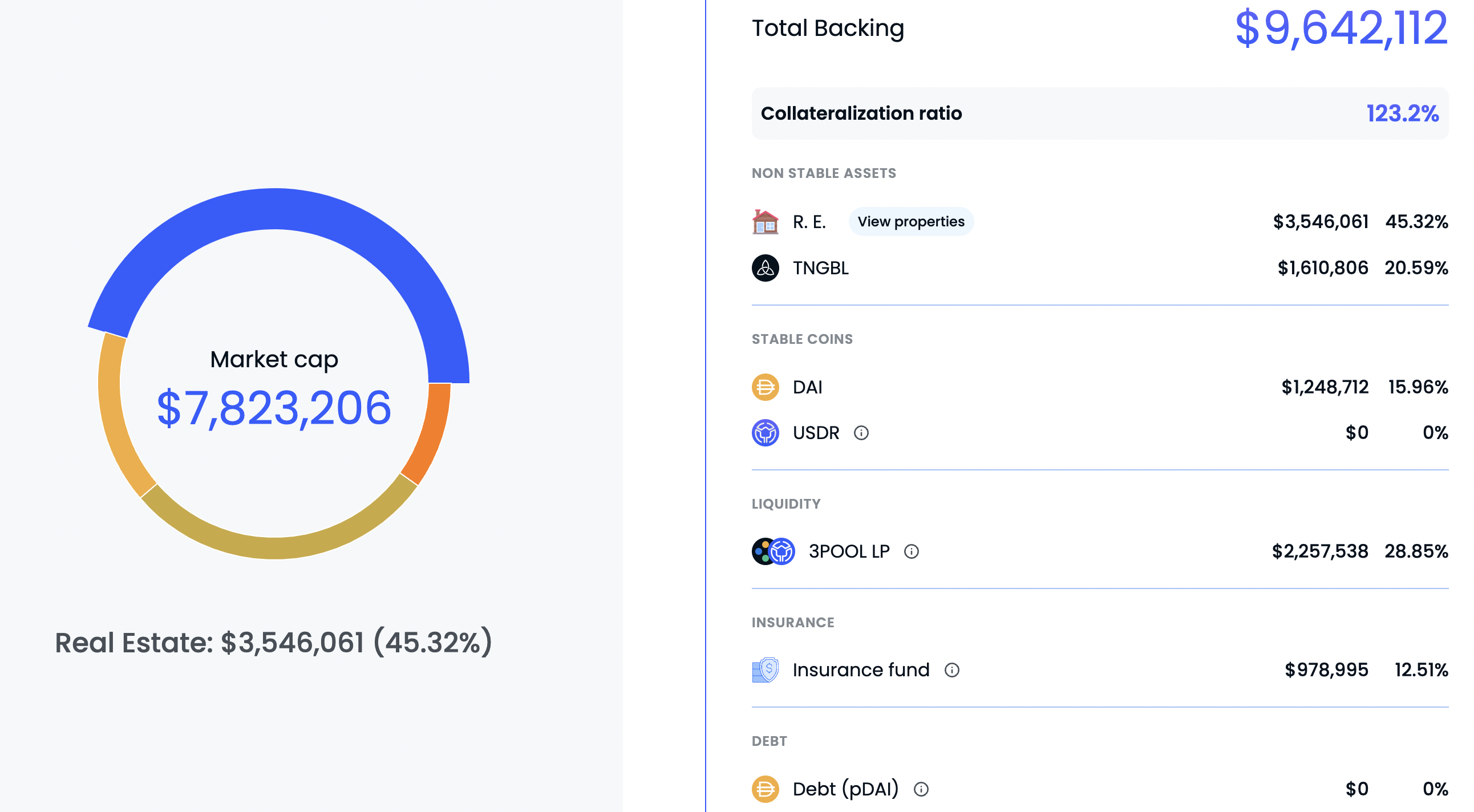Click the Debt (pDAI) coin icon
The image size is (1474, 812).
point(765,789)
